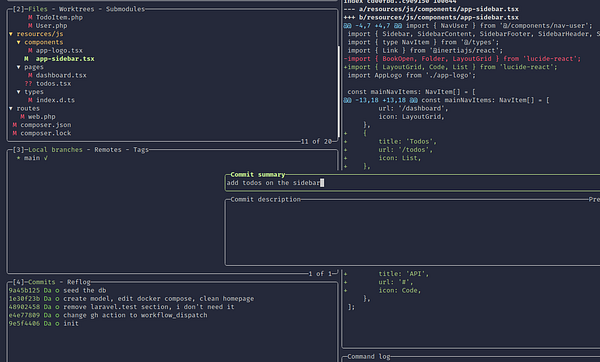The image size is (600, 362).
Task: Click the added icon: List diff line
Action: [383, 158]
